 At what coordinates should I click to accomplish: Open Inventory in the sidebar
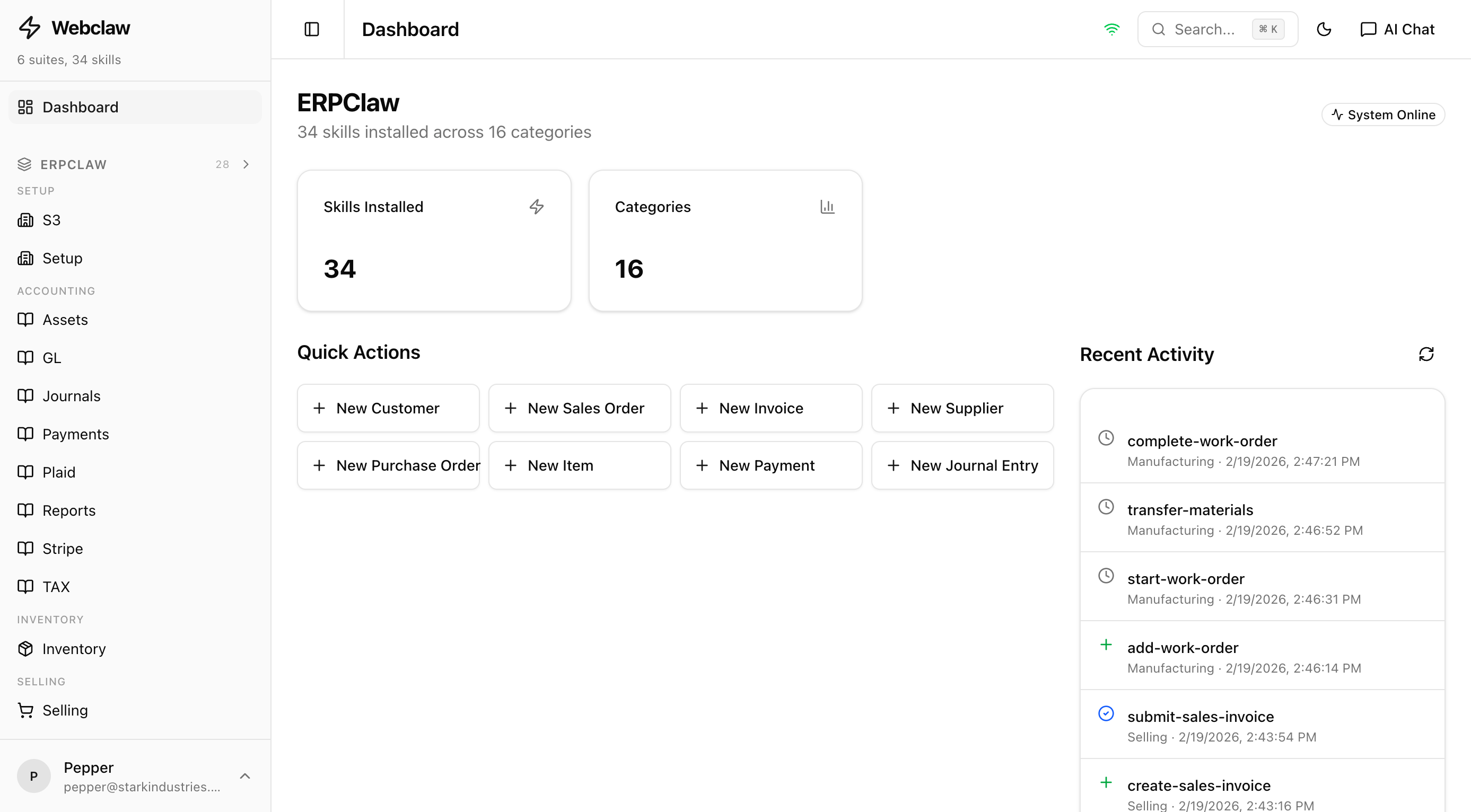(x=135, y=649)
